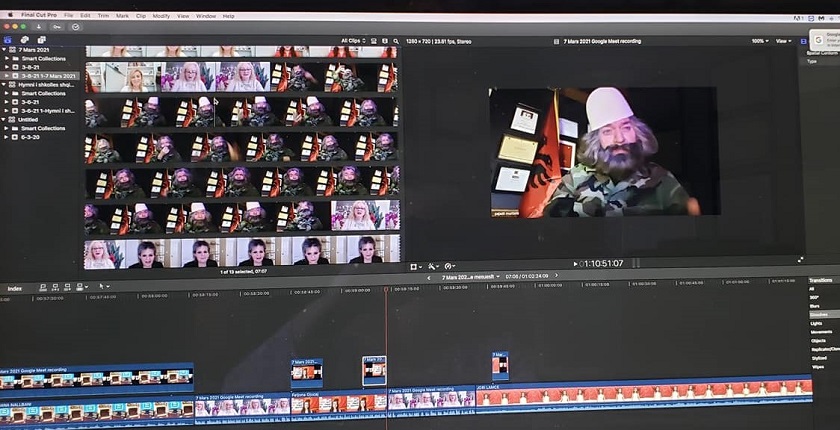Open the Mark menu

click(122, 16)
